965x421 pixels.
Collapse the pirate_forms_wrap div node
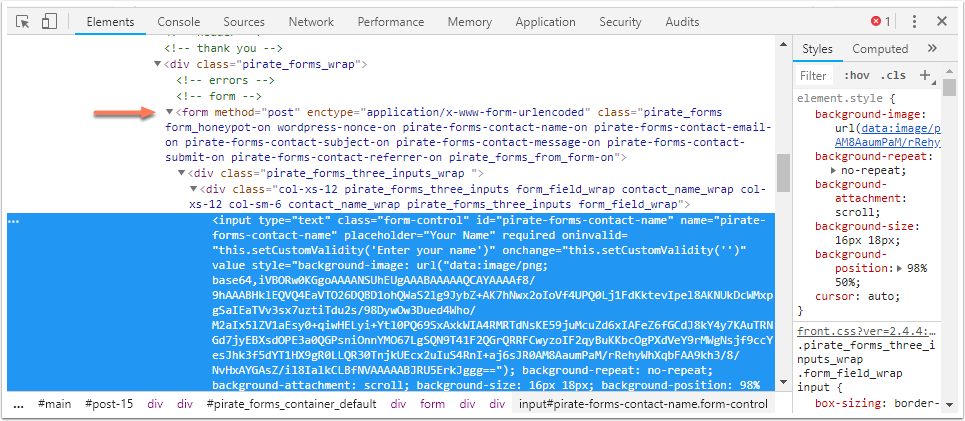(x=158, y=64)
